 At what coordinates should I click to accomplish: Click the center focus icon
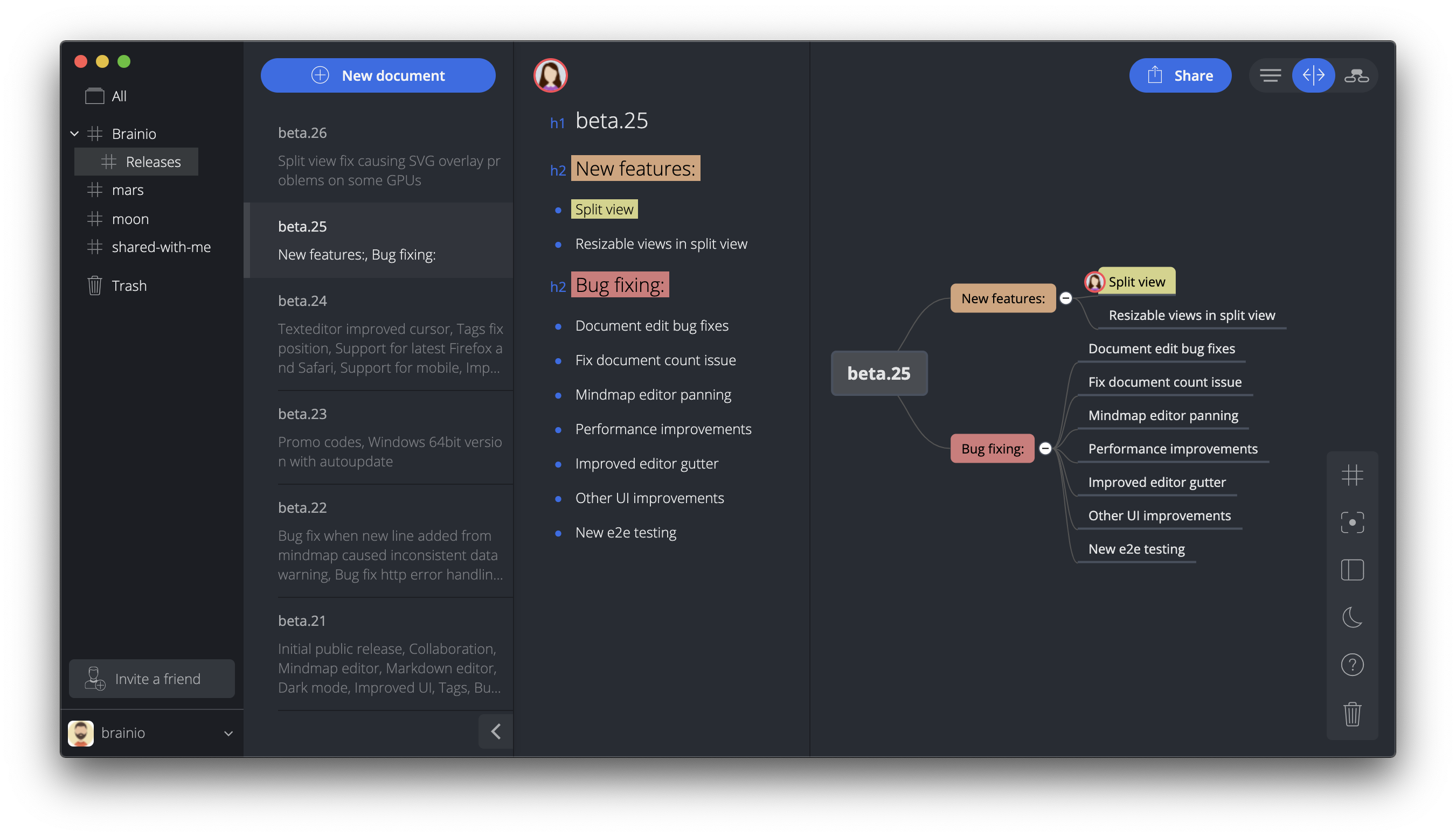(x=1352, y=522)
